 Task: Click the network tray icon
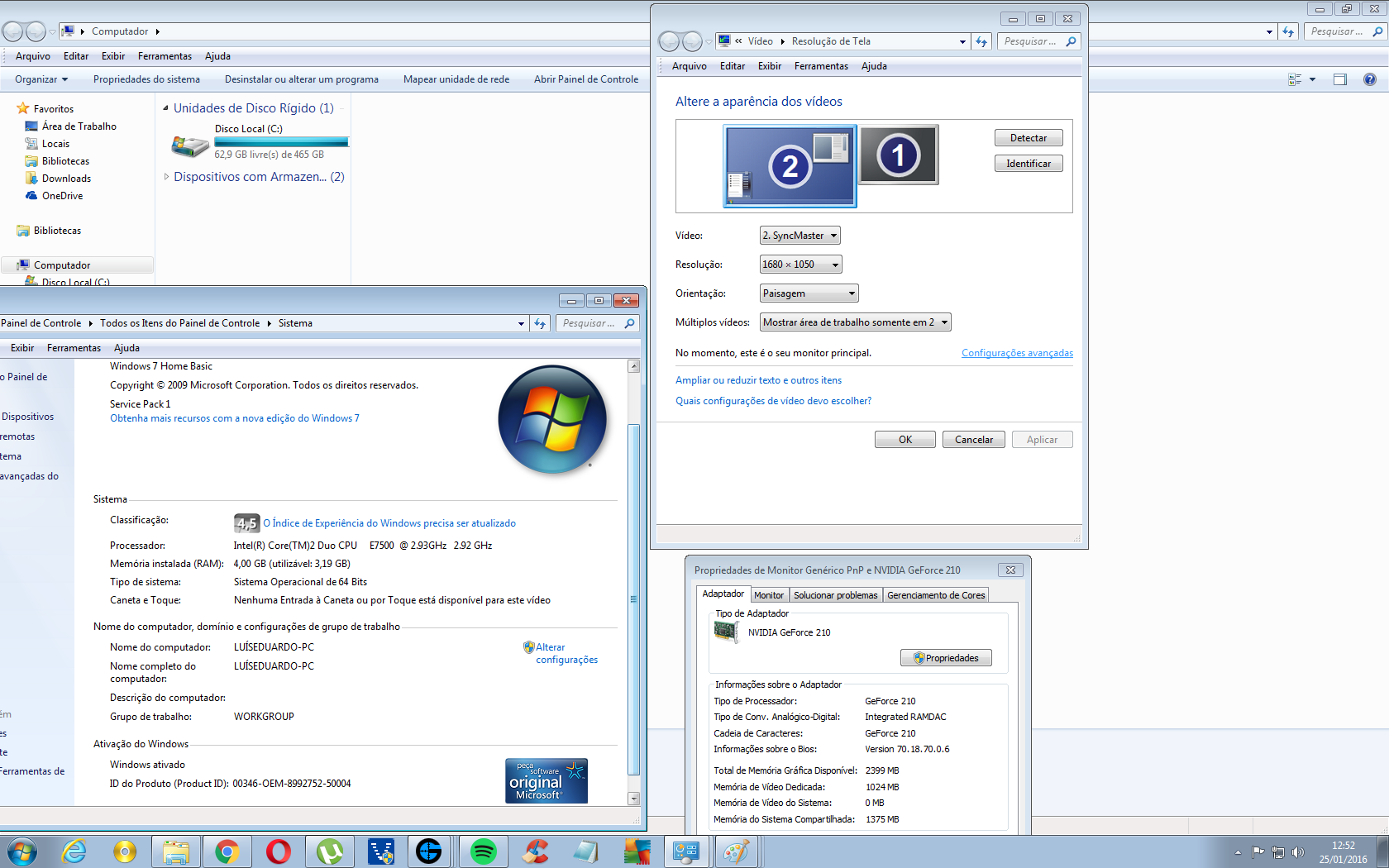coord(1278,852)
